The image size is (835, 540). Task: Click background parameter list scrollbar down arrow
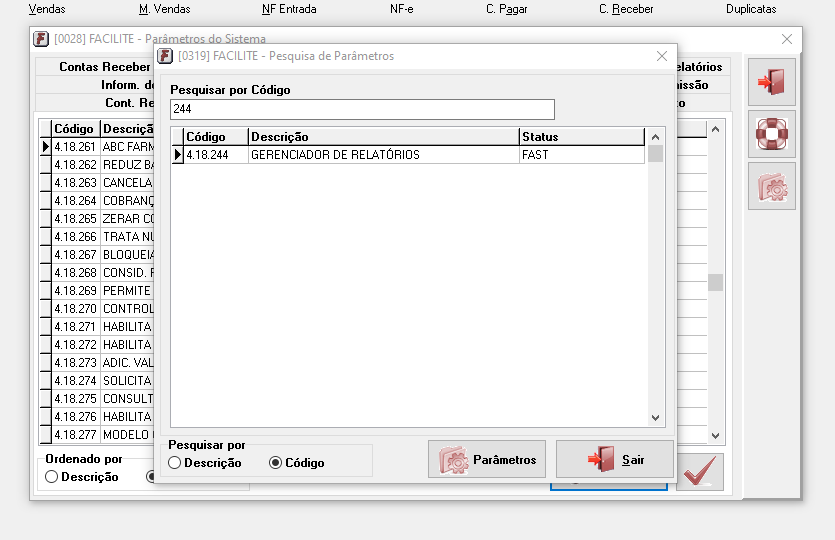point(715,436)
